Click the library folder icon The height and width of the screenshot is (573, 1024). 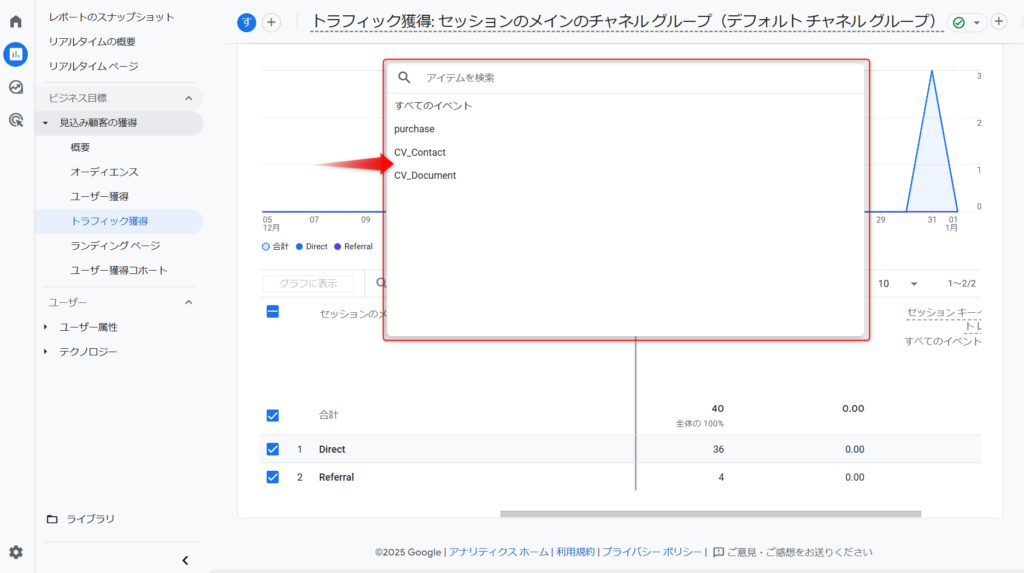[52, 519]
